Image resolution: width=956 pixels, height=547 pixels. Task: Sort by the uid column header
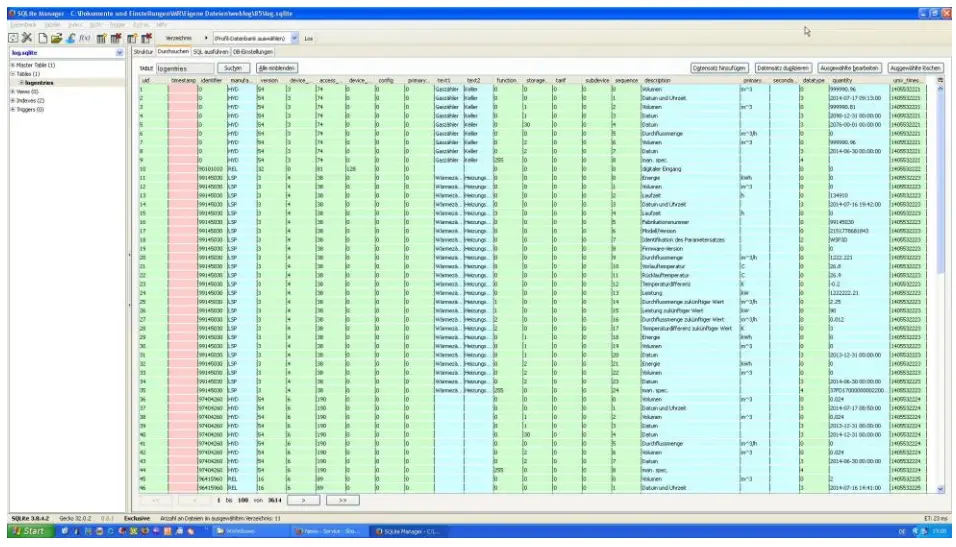click(x=153, y=80)
